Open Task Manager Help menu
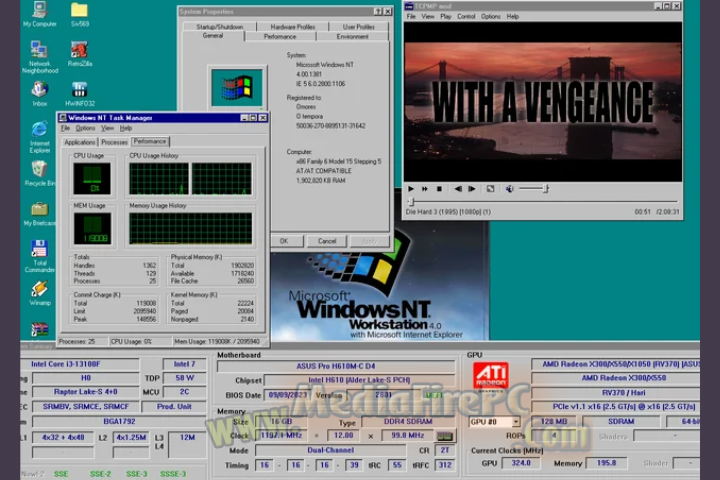The width and height of the screenshot is (720, 480). click(126, 128)
